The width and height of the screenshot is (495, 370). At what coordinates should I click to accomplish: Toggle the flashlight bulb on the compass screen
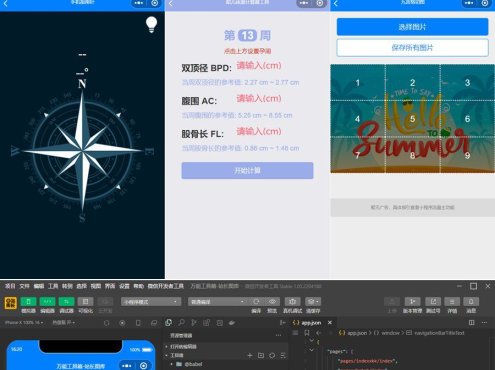click(x=151, y=25)
